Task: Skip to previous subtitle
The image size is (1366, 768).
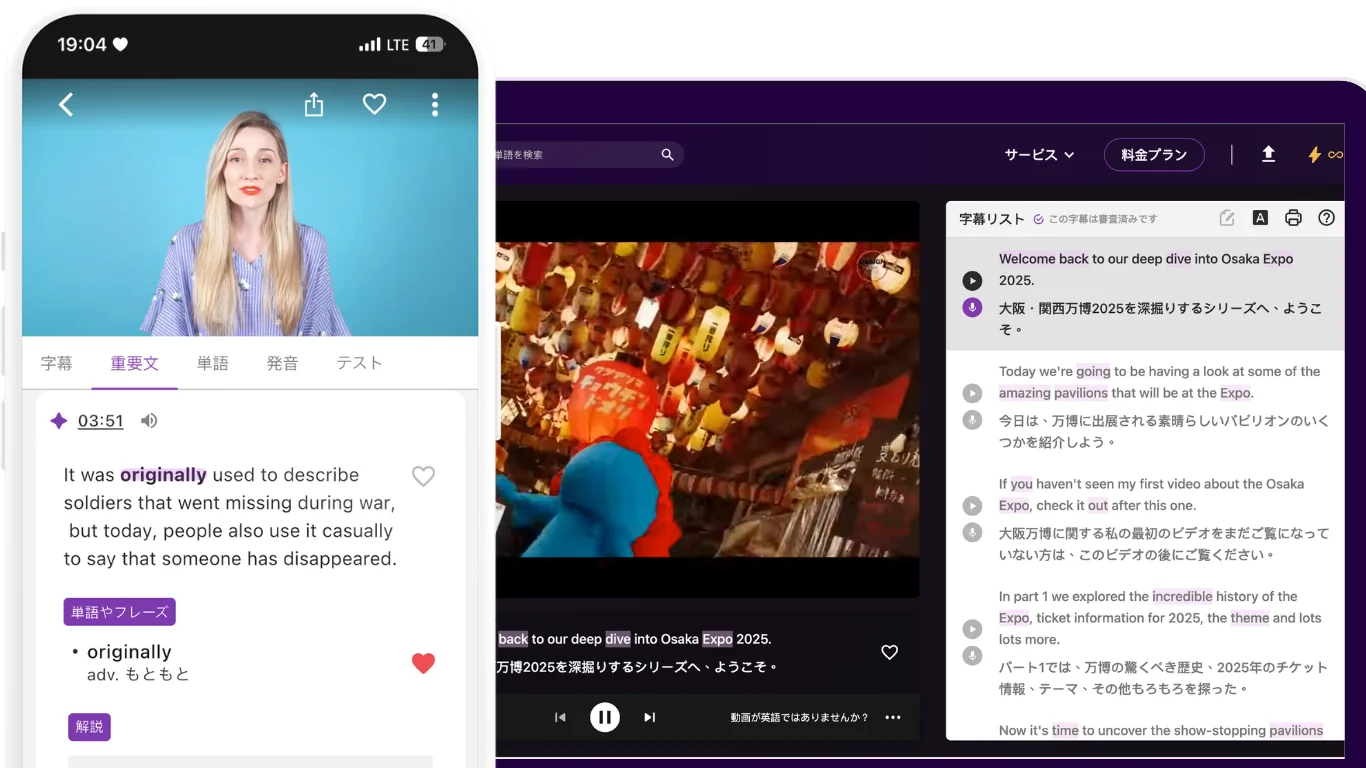Action: pyautogui.click(x=560, y=717)
